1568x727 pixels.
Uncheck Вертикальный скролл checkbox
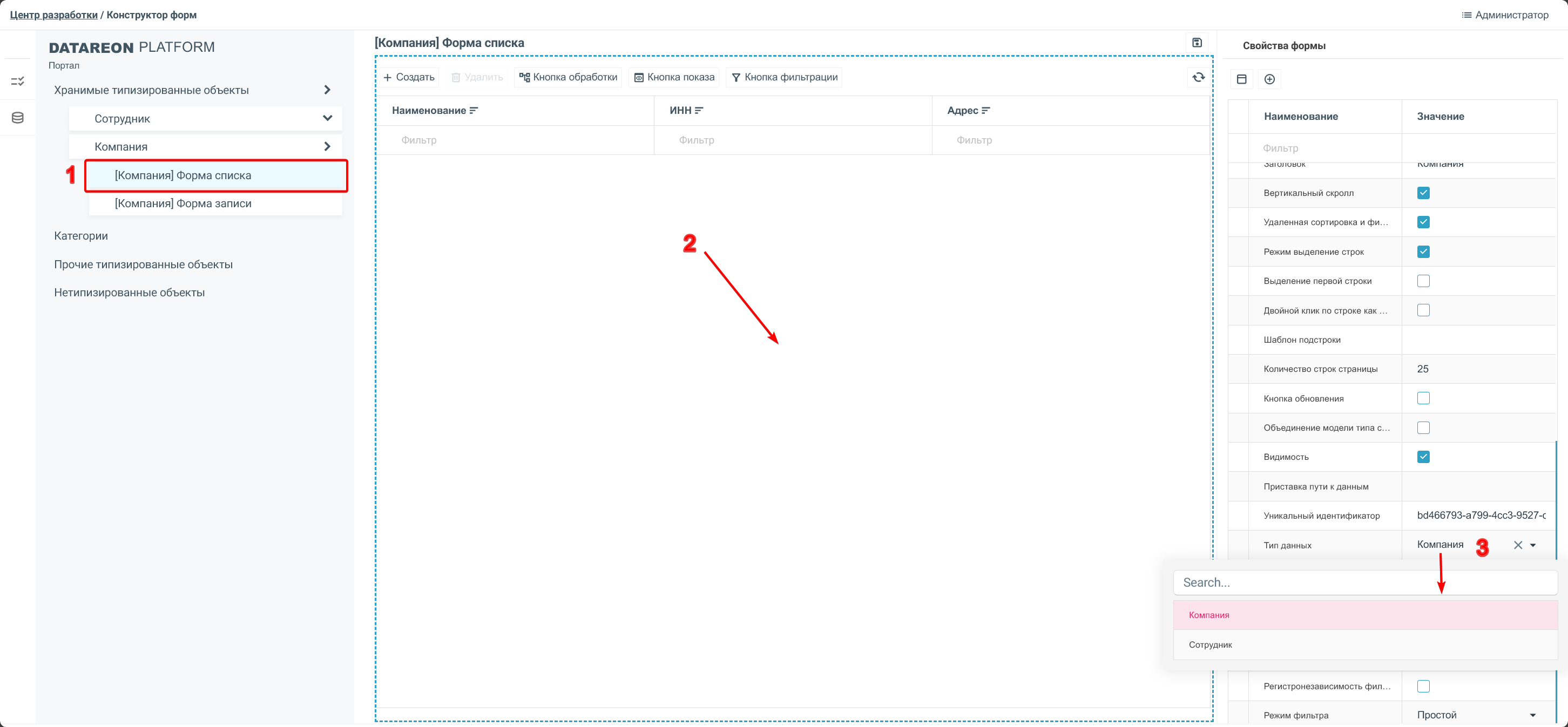(x=1423, y=193)
